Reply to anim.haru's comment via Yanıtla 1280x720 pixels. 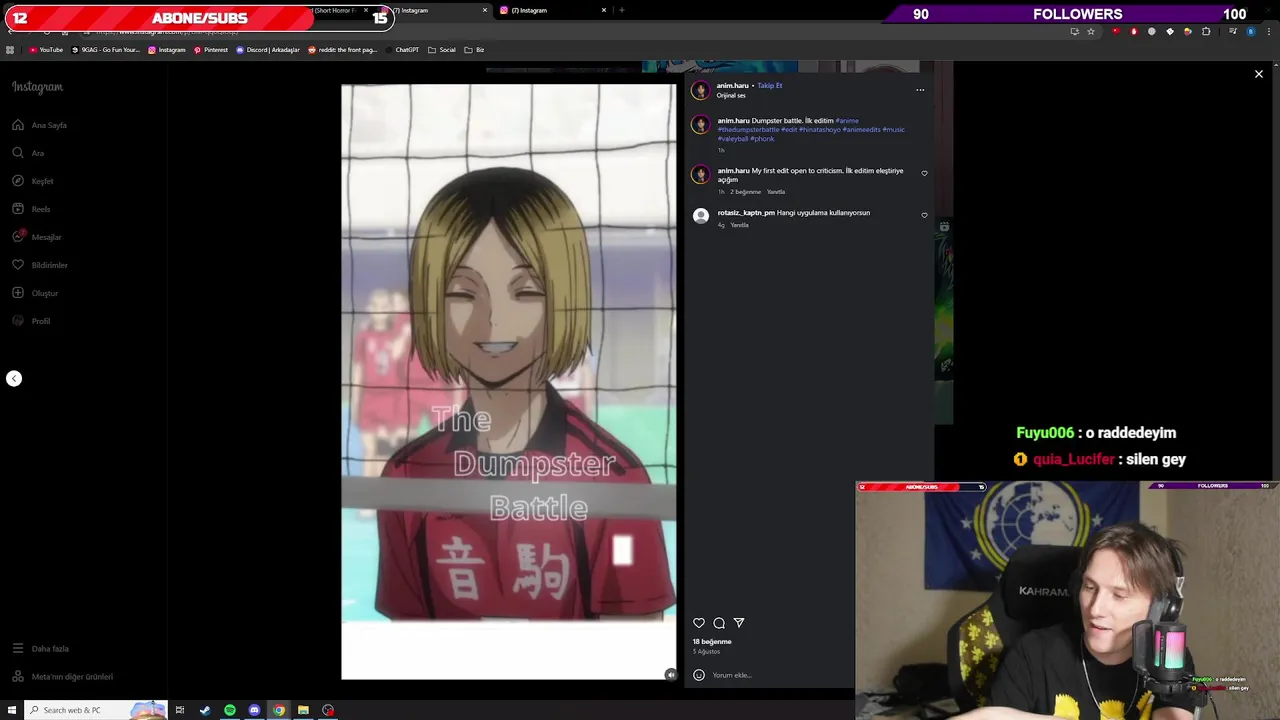click(775, 192)
